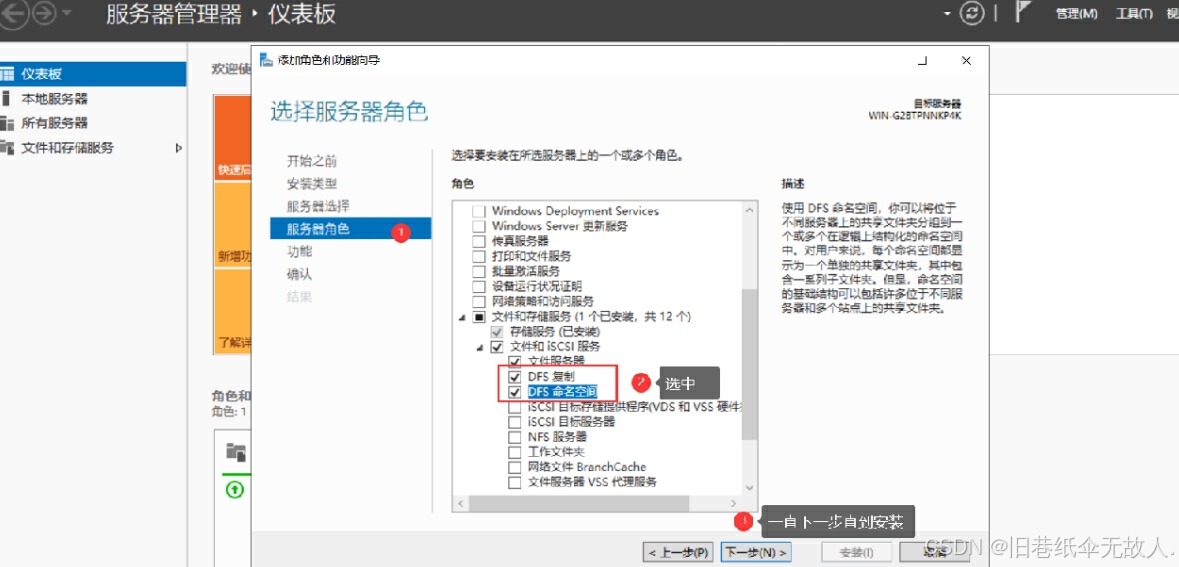The height and width of the screenshot is (567, 1179).
Task: Click the 仪表板 dashboard icon in sidebar
Action: (7, 74)
